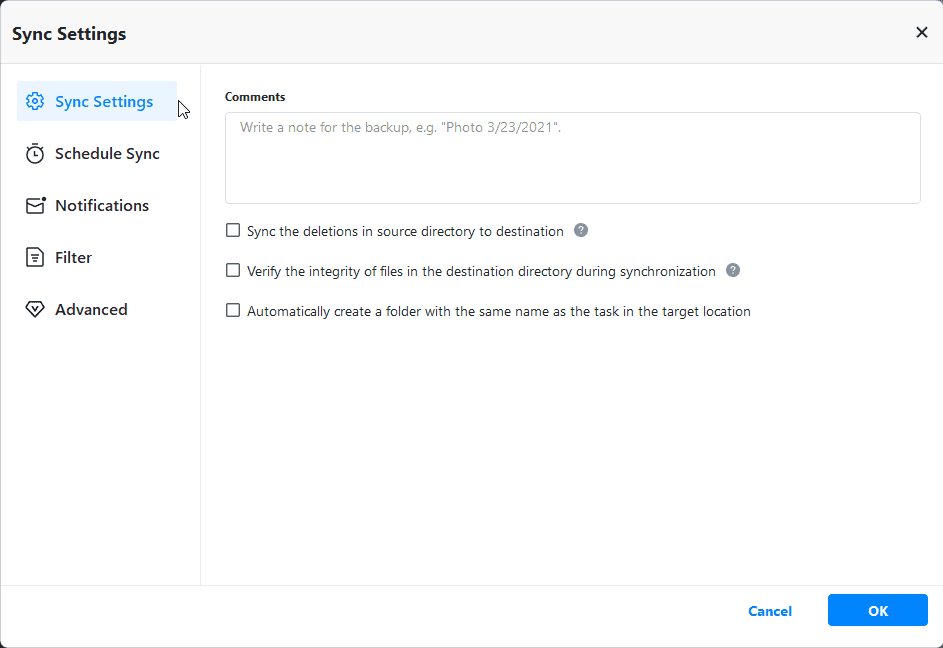Click the document icon for Filter
The width and height of the screenshot is (943, 648).
coord(35,258)
